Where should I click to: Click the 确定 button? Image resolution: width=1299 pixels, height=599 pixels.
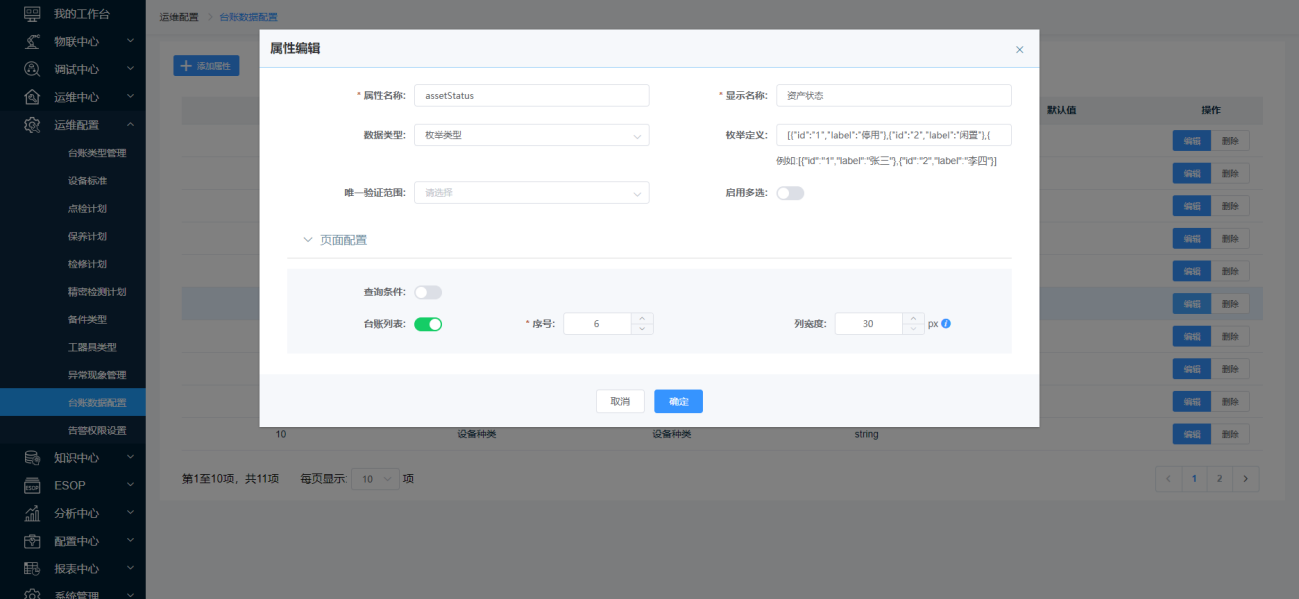[x=678, y=401]
